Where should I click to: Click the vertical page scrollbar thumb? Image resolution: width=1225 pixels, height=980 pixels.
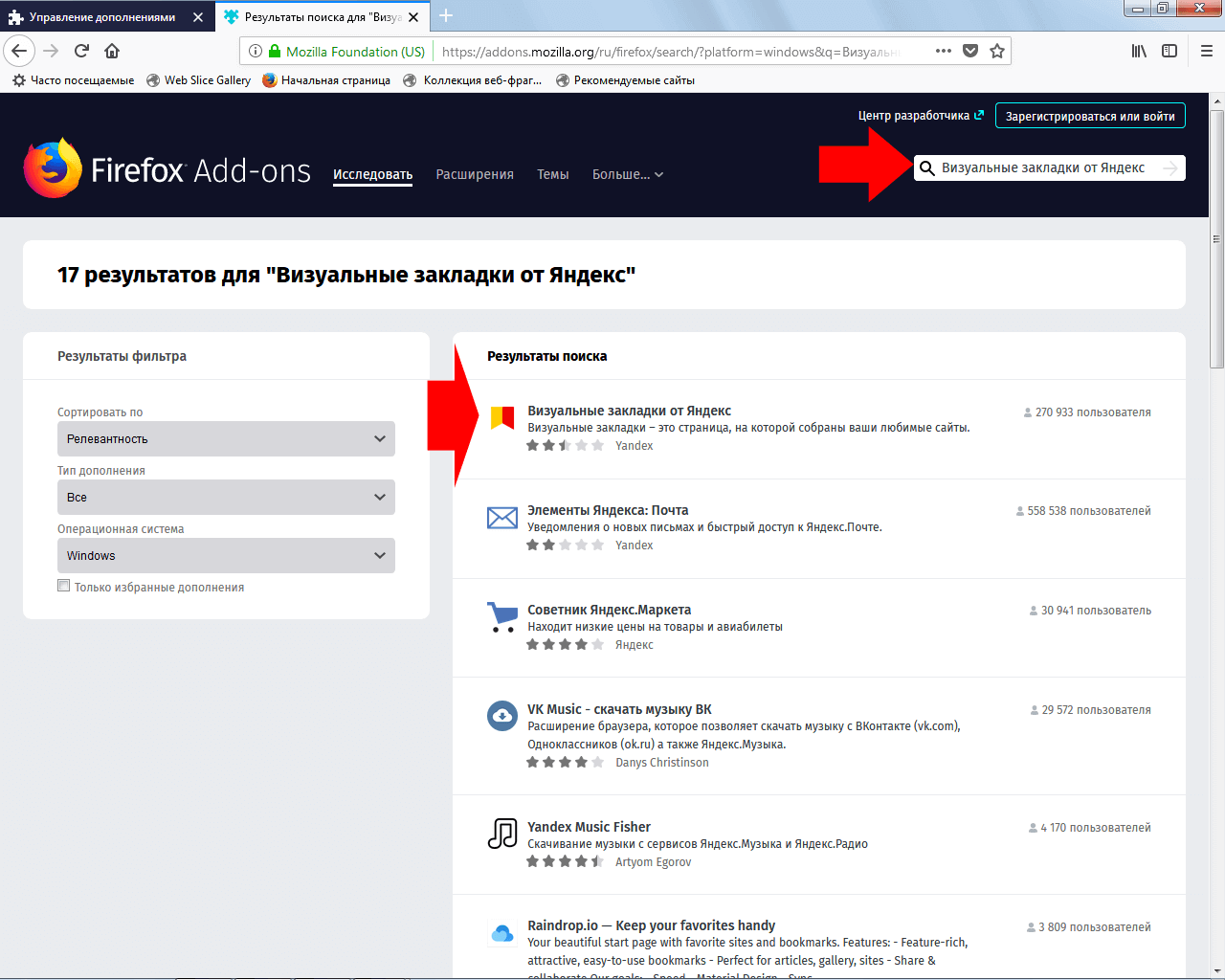(x=1217, y=238)
